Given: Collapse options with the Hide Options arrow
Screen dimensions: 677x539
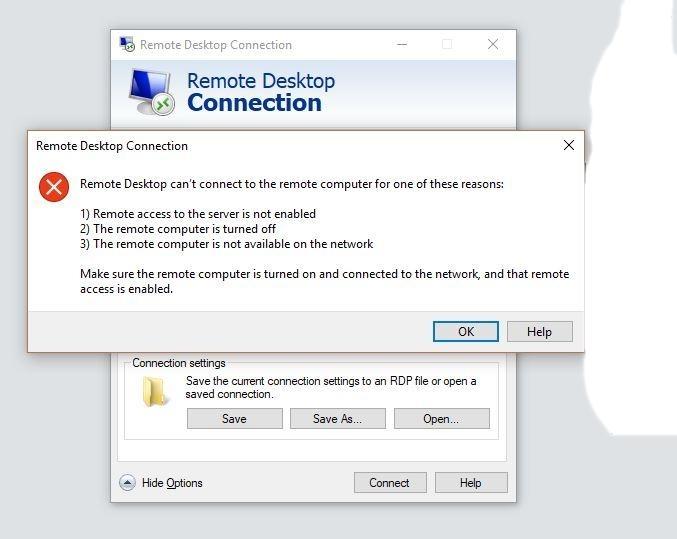Looking at the screenshot, I should click(x=127, y=482).
